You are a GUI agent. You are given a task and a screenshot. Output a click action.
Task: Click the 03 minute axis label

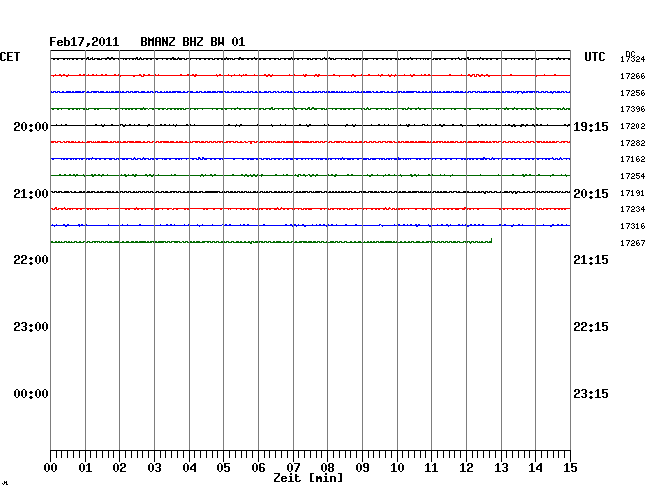[155, 468]
